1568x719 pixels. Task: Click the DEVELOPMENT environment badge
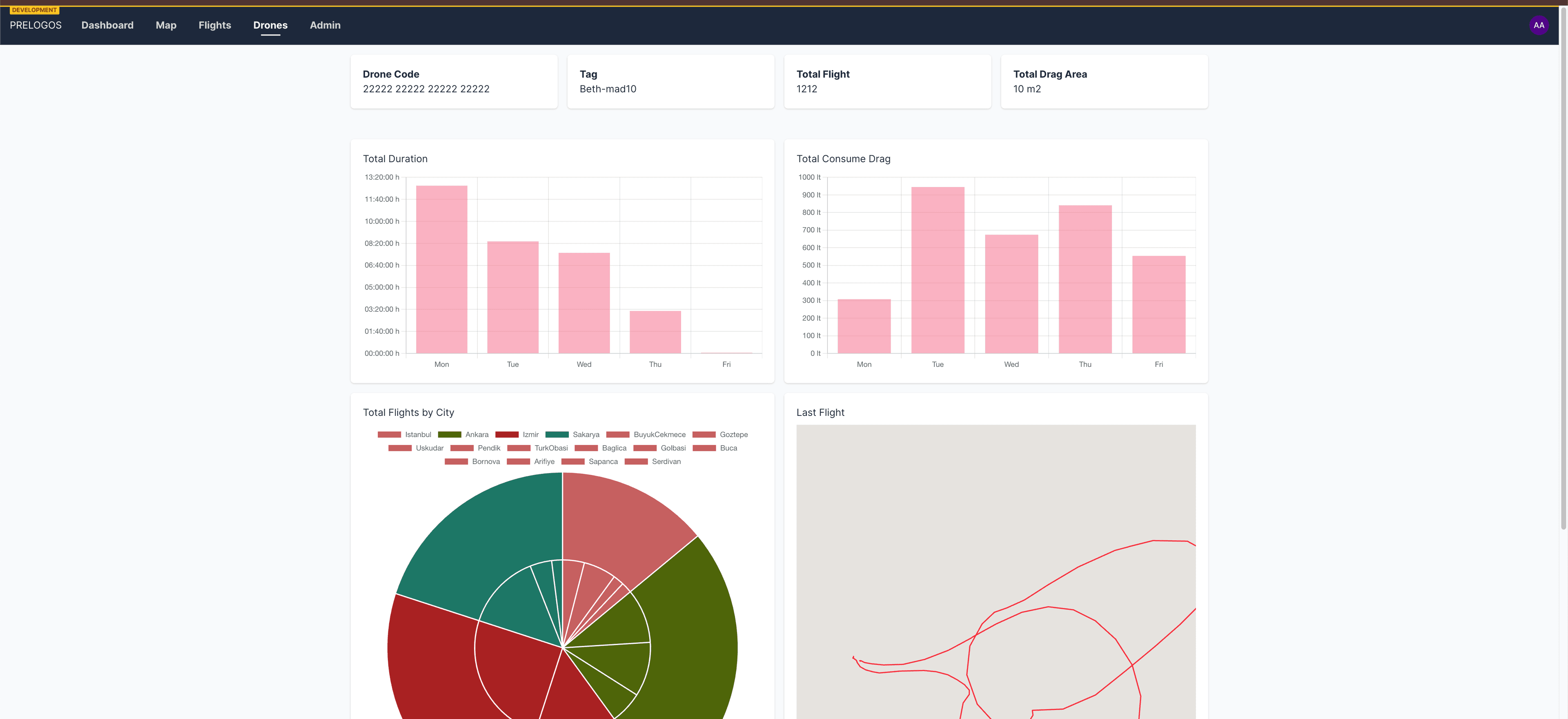pos(34,10)
